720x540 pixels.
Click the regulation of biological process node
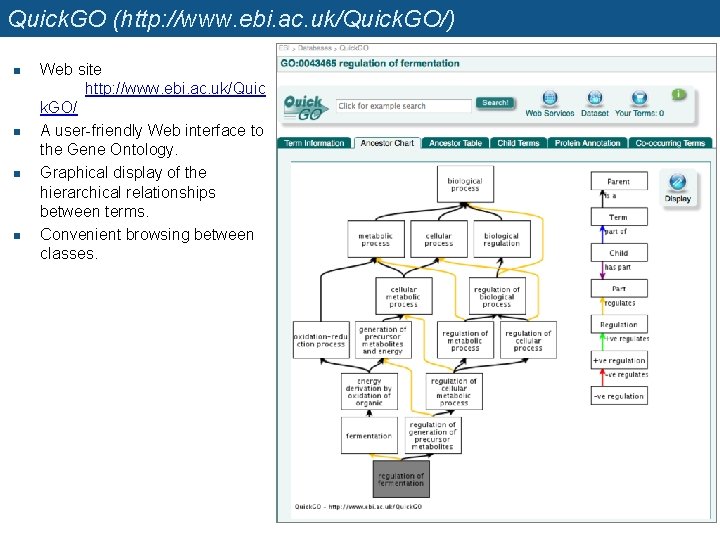[497, 296]
